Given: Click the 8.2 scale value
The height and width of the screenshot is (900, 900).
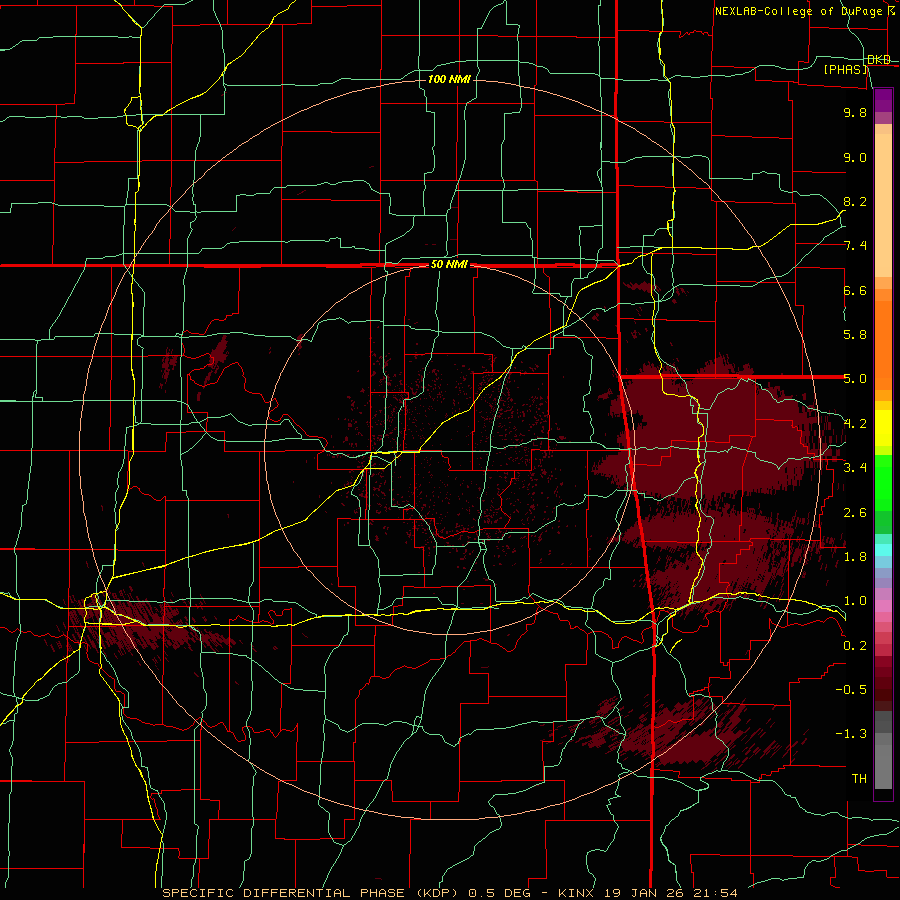Looking at the screenshot, I should 855,201.
